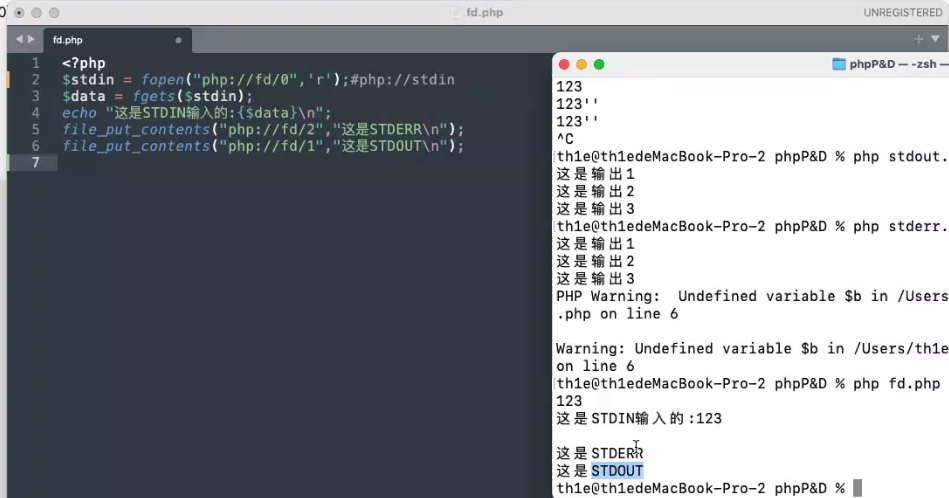Click line number 3 in gutter
This screenshot has height=498, width=949.
click(x=36, y=96)
